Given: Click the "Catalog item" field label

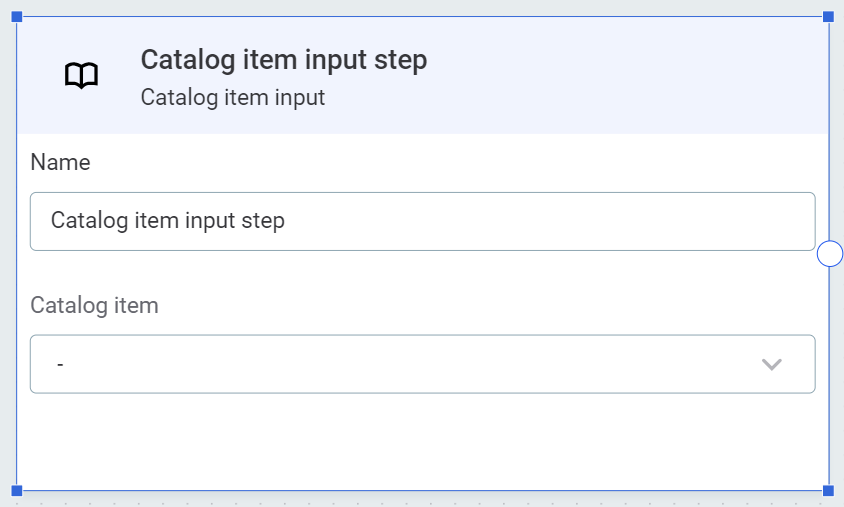Looking at the screenshot, I should click(x=95, y=305).
